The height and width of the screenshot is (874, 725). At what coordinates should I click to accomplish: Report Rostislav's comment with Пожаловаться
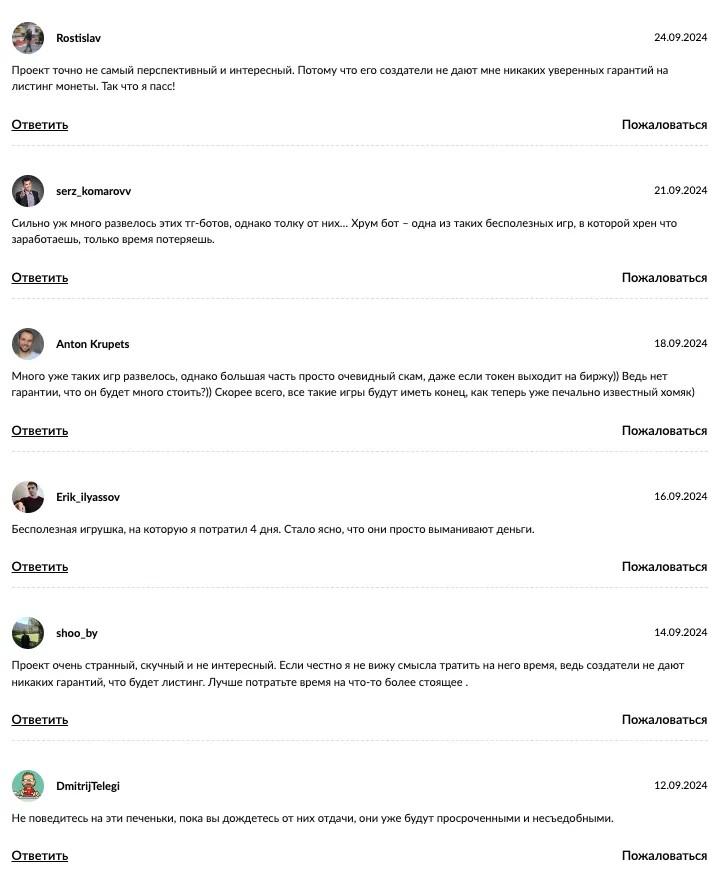[x=664, y=125]
